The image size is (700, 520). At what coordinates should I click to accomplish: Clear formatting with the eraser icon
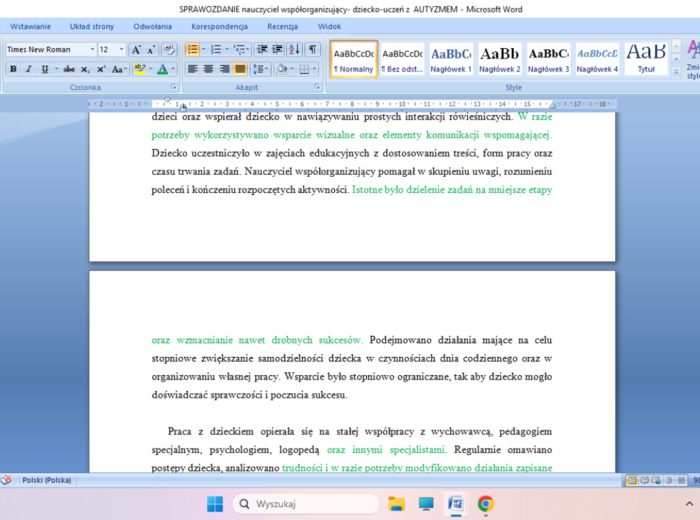click(169, 49)
